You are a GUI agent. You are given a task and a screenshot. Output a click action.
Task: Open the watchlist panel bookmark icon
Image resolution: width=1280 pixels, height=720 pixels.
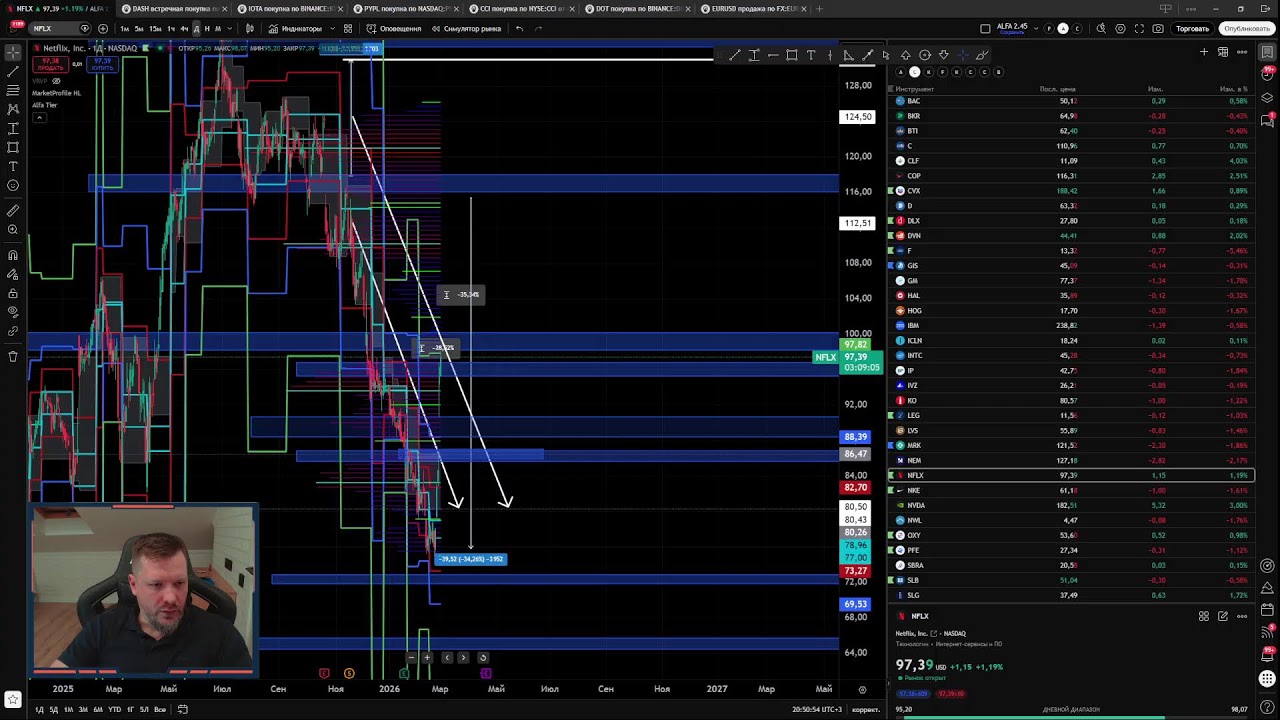pos(1267,52)
